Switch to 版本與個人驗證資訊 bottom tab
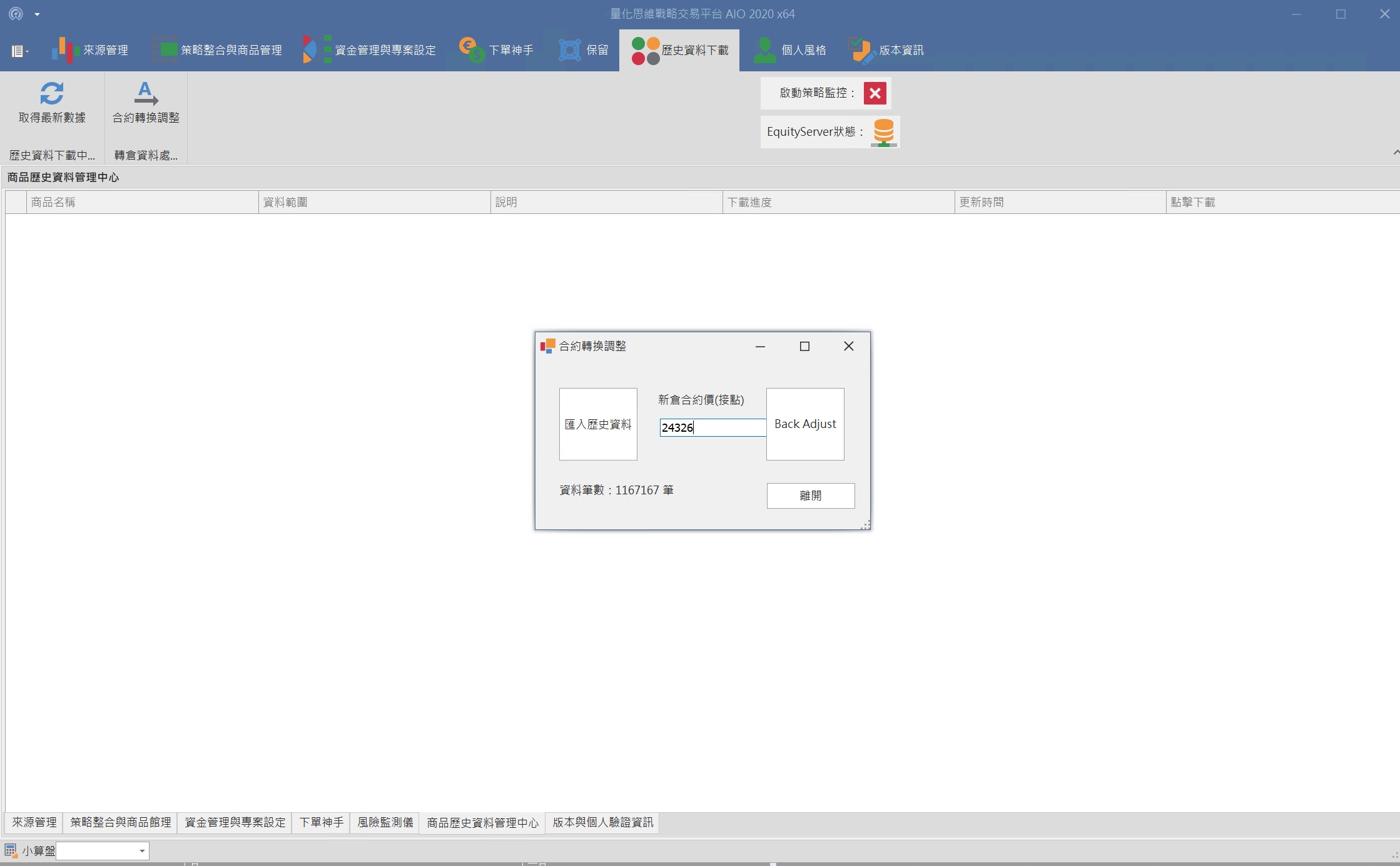 click(x=602, y=822)
